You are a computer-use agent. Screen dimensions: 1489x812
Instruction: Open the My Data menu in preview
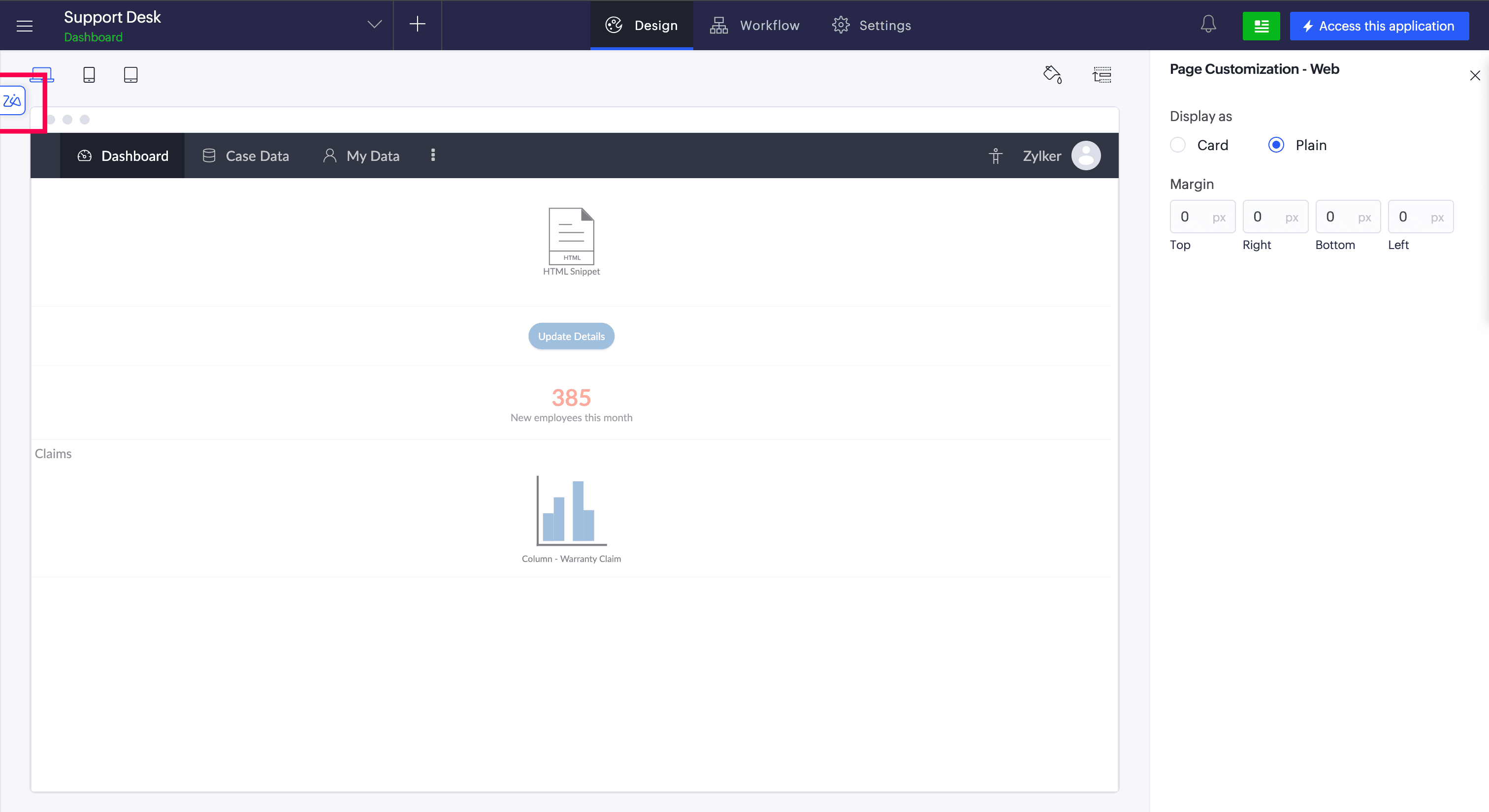click(361, 156)
